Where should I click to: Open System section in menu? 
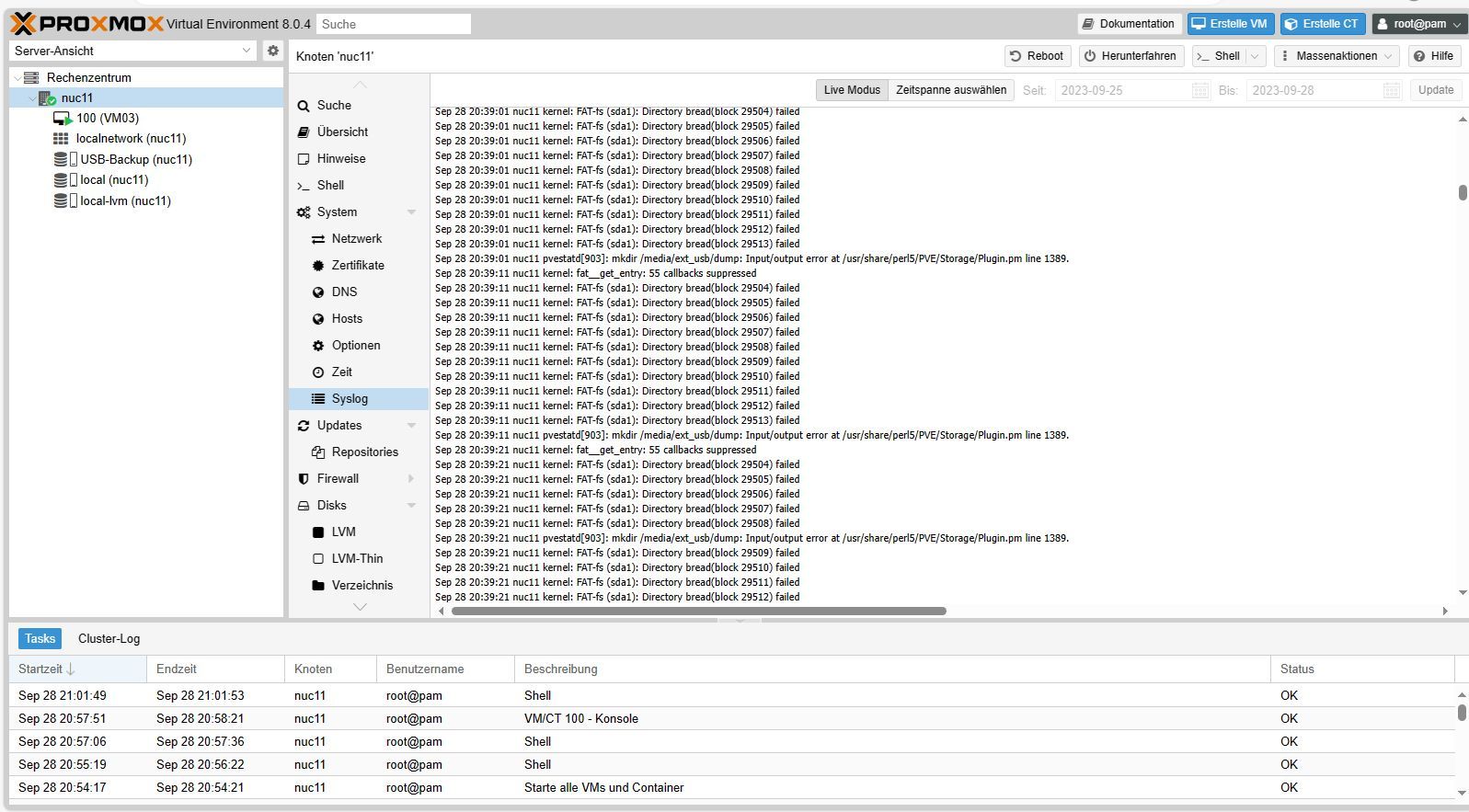337,212
